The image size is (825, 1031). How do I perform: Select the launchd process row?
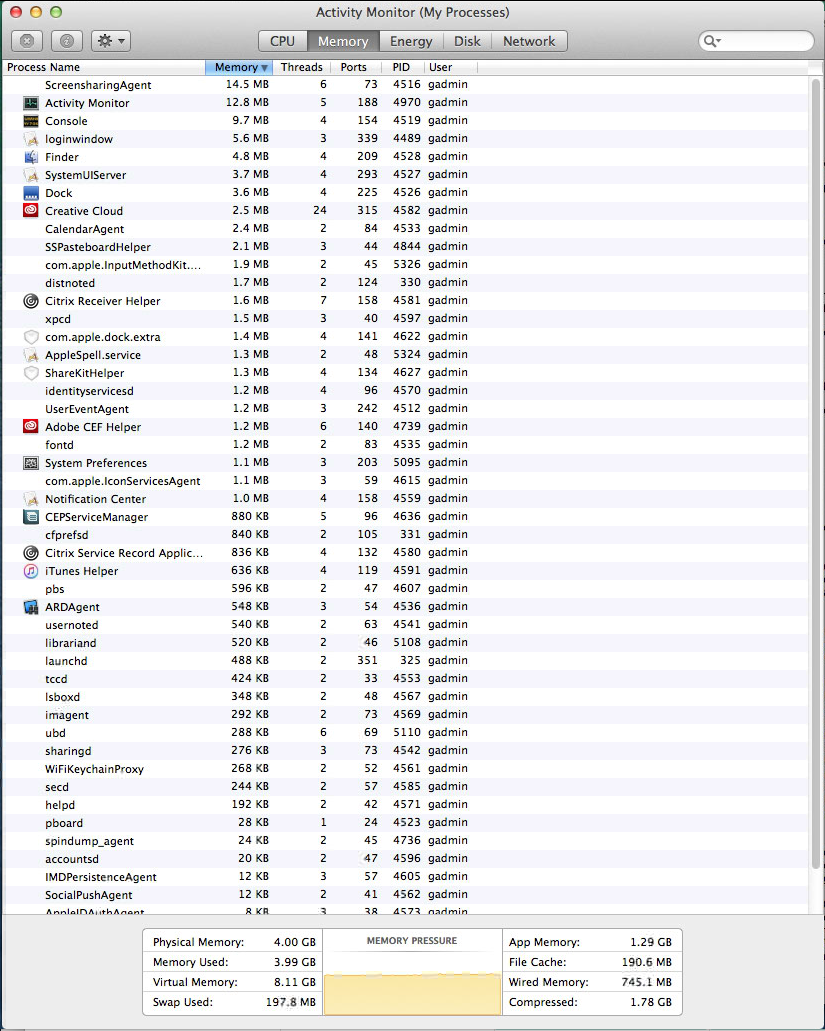tap(406, 661)
